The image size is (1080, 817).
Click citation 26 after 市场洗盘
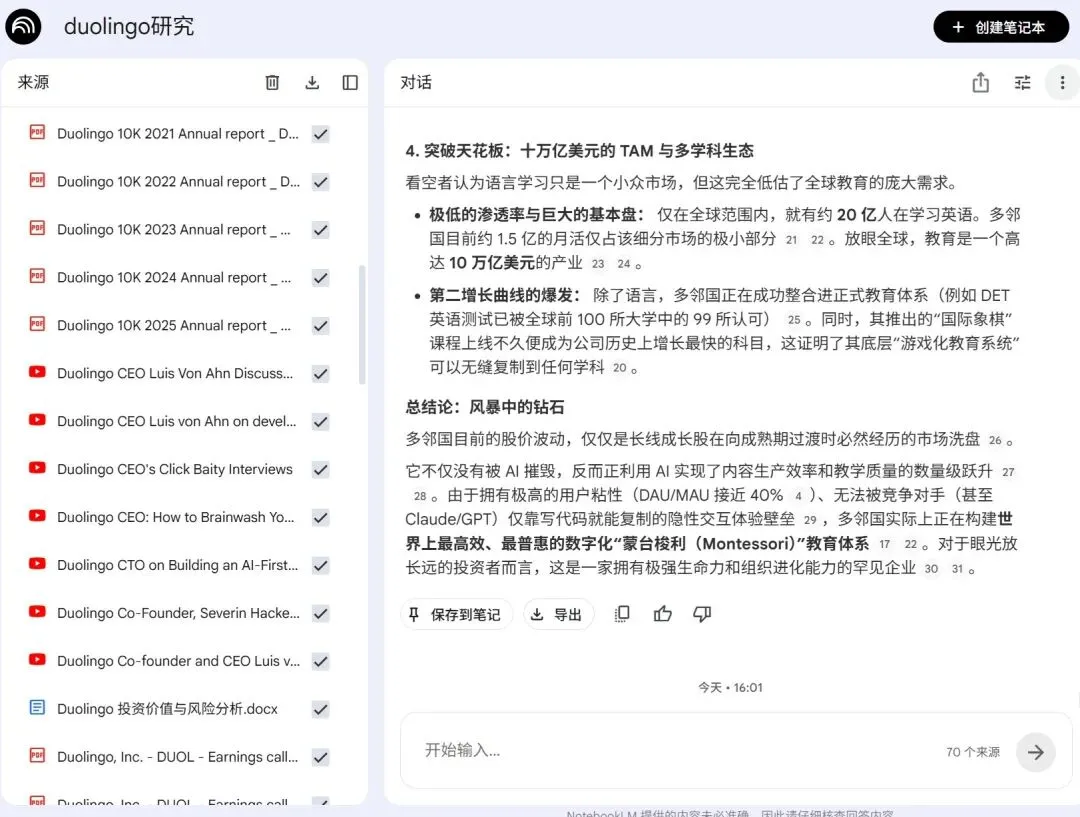pyautogui.click(x=995, y=440)
